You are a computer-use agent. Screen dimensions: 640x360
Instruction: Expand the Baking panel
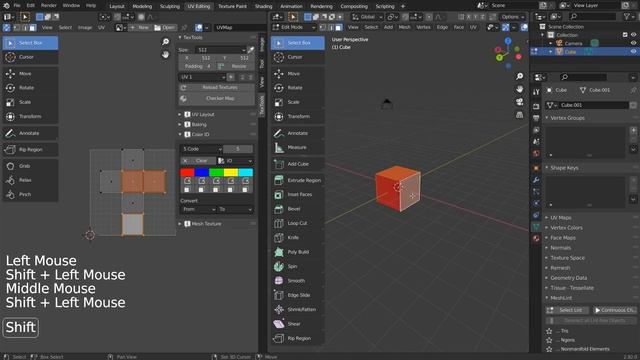click(199, 124)
